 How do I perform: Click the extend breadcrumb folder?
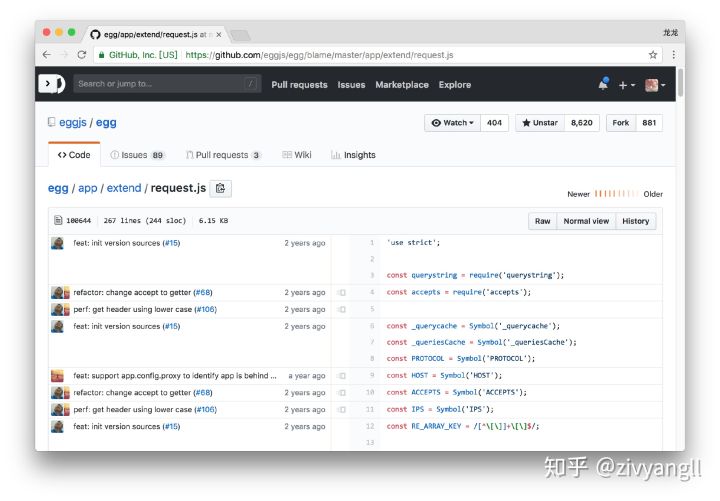coord(124,188)
